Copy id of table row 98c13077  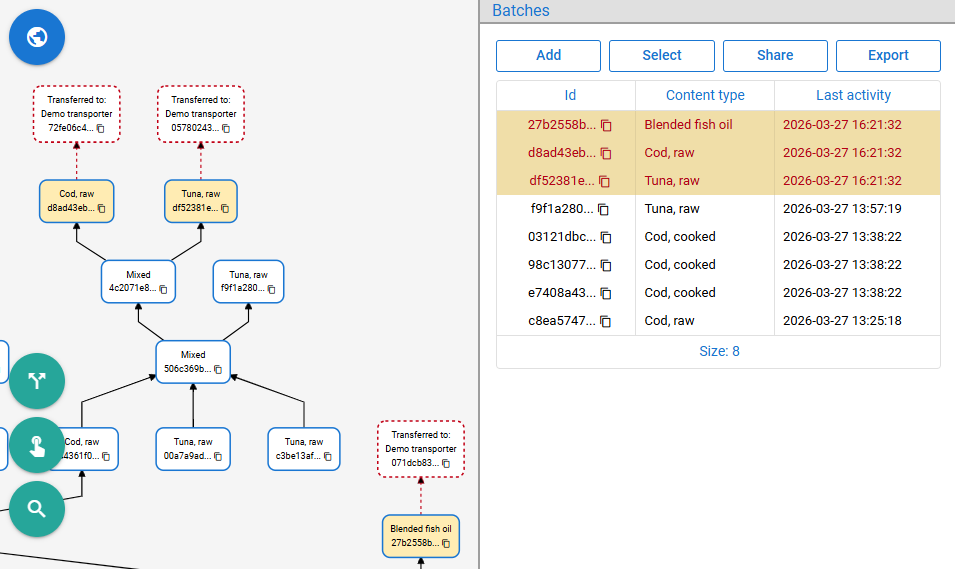pyautogui.click(x=606, y=265)
